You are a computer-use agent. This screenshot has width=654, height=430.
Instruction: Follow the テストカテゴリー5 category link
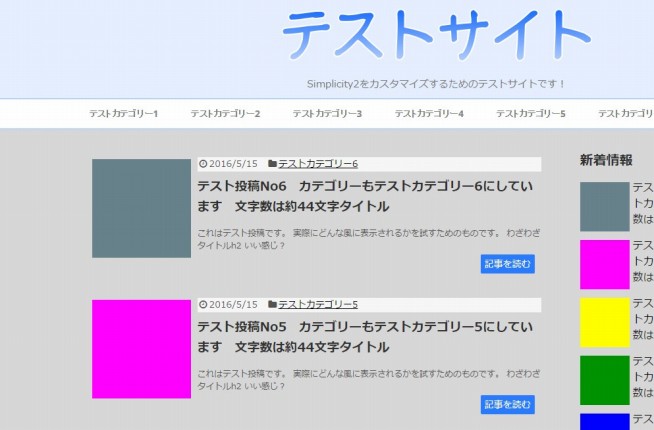pyautogui.click(x=318, y=305)
